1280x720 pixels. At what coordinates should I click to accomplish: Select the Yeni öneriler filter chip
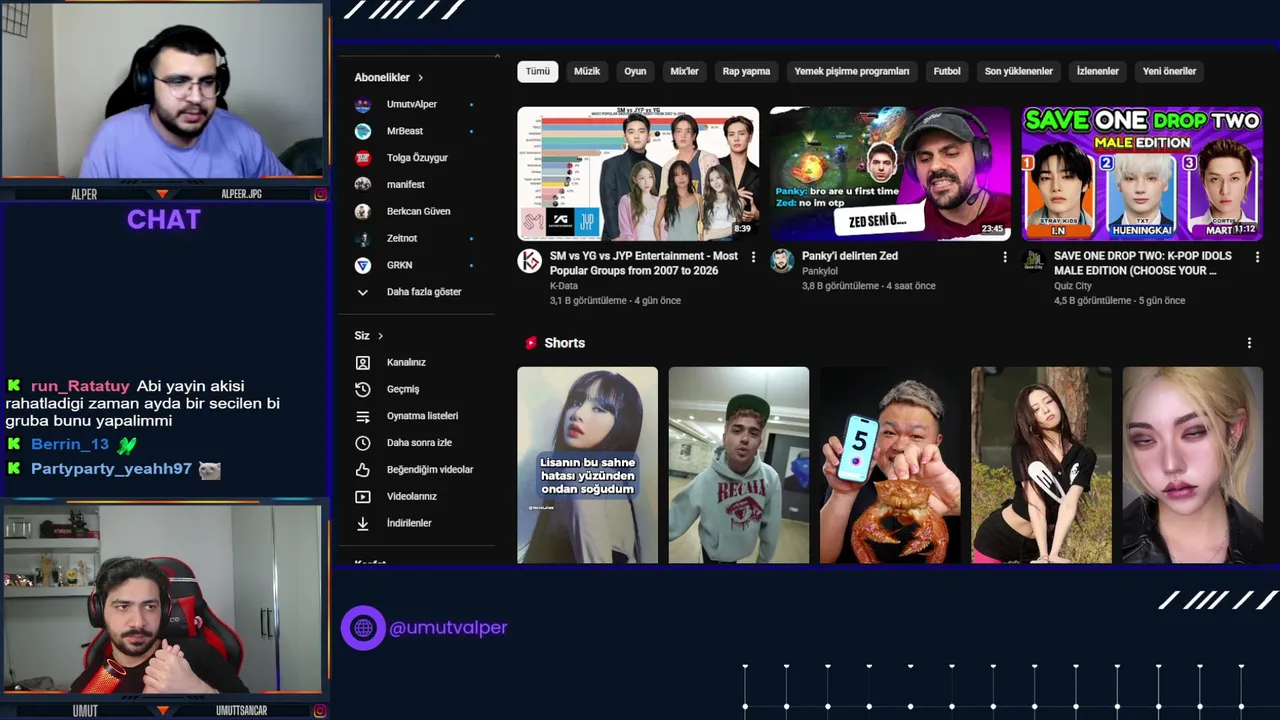(x=1170, y=71)
